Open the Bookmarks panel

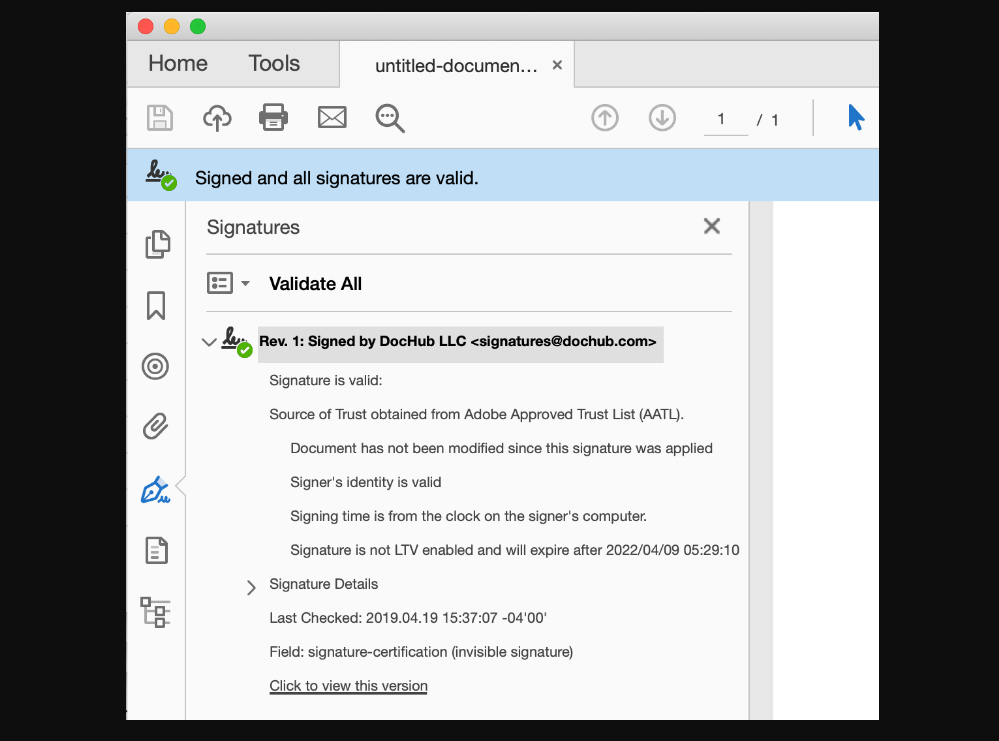(x=156, y=304)
